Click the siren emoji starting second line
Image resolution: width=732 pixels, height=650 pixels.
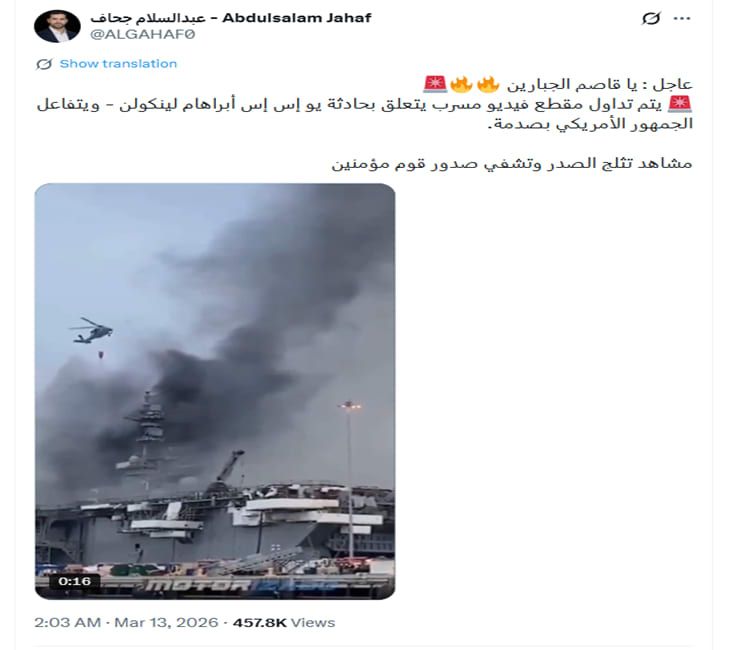(x=680, y=104)
